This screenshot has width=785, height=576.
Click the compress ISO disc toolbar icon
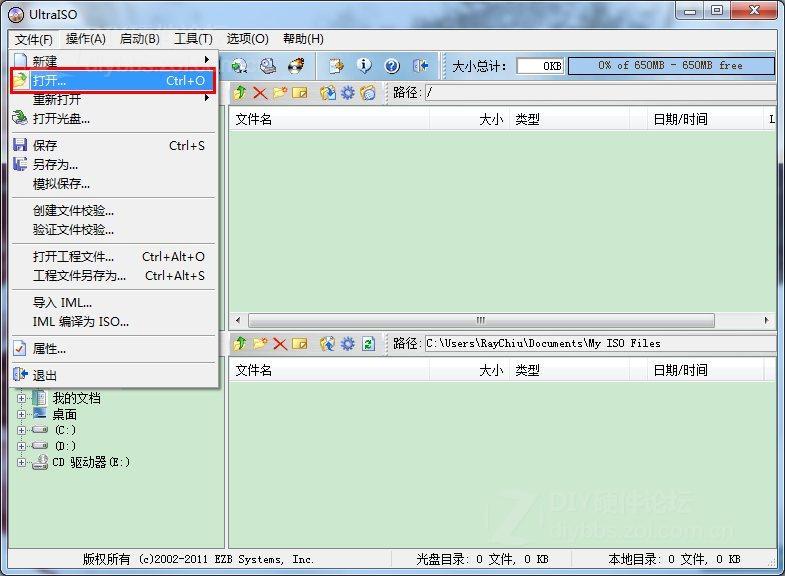(x=240, y=66)
